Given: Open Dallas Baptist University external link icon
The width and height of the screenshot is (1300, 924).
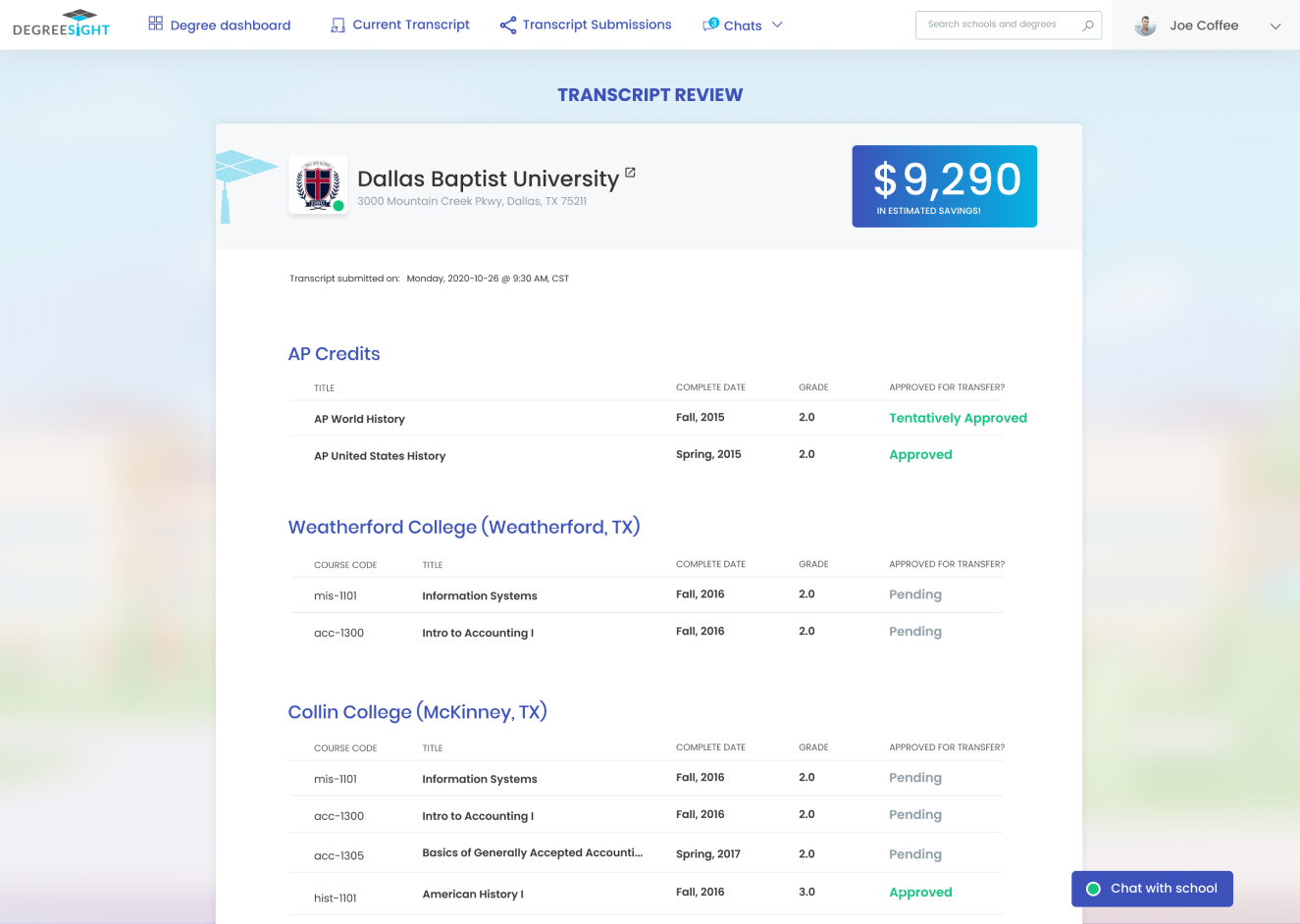Looking at the screenshot, I should (x=630, y=173).
